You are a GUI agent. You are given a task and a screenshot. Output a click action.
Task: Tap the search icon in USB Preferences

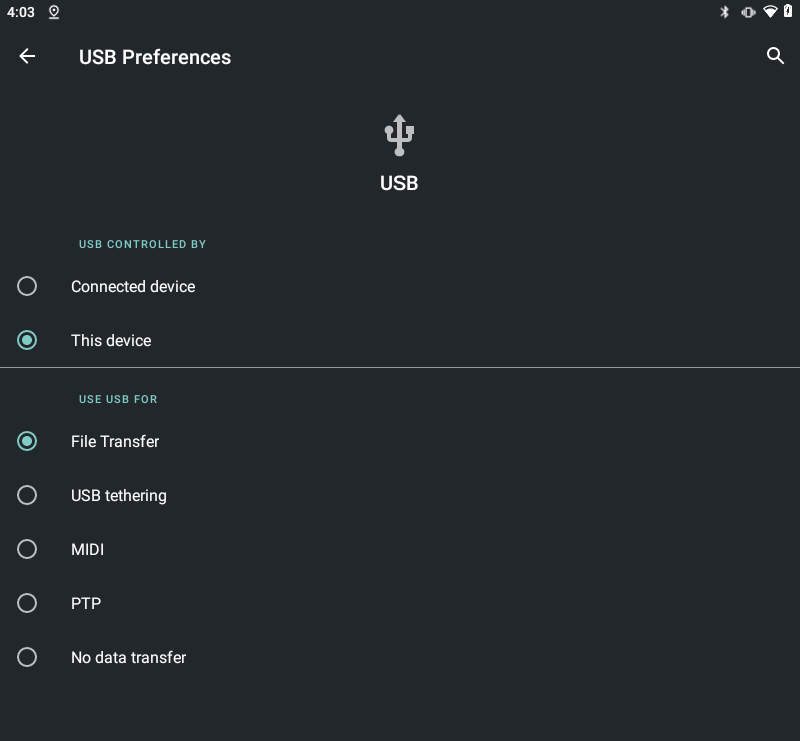(776, 57)
